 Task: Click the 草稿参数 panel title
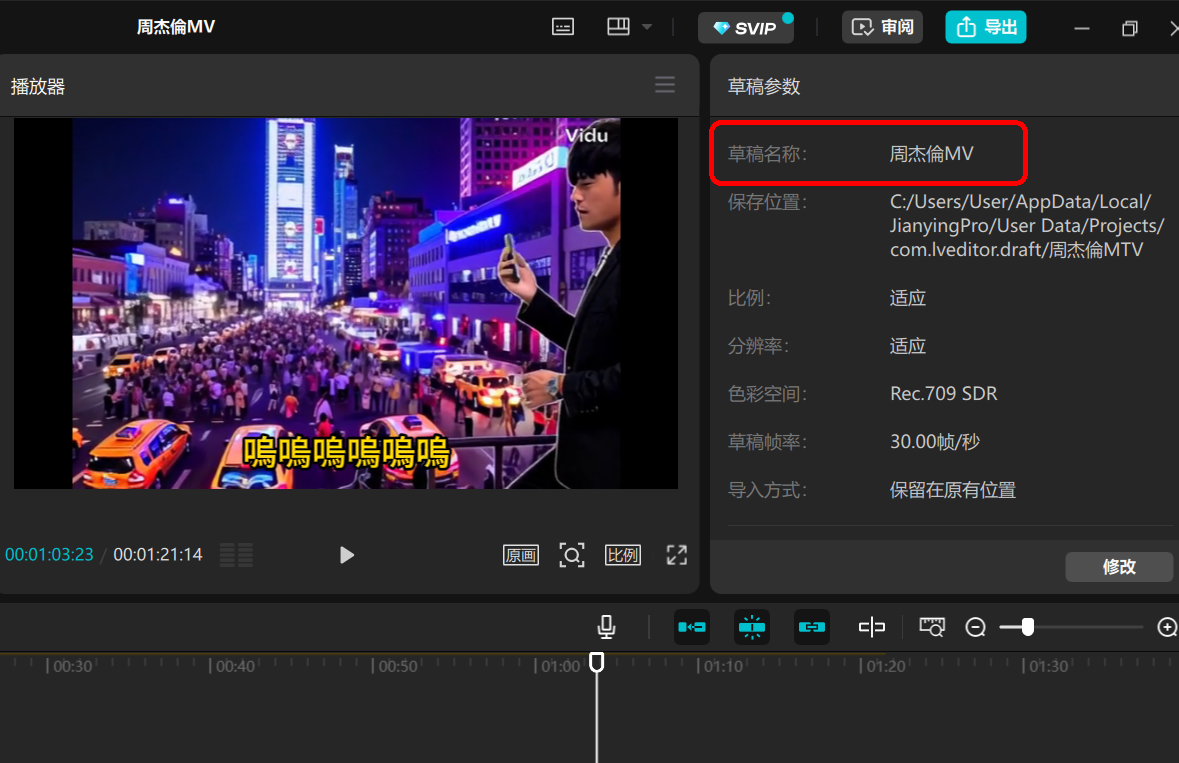coord(764,86)
